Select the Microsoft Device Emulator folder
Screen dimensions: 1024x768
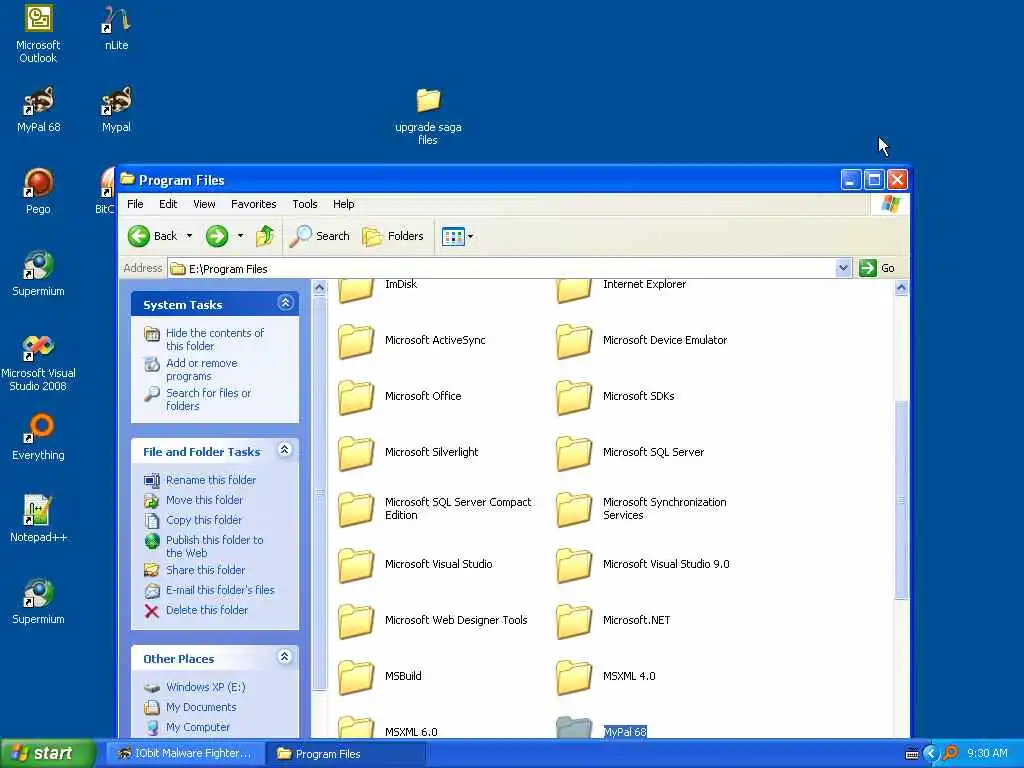(x=642, y=341)
